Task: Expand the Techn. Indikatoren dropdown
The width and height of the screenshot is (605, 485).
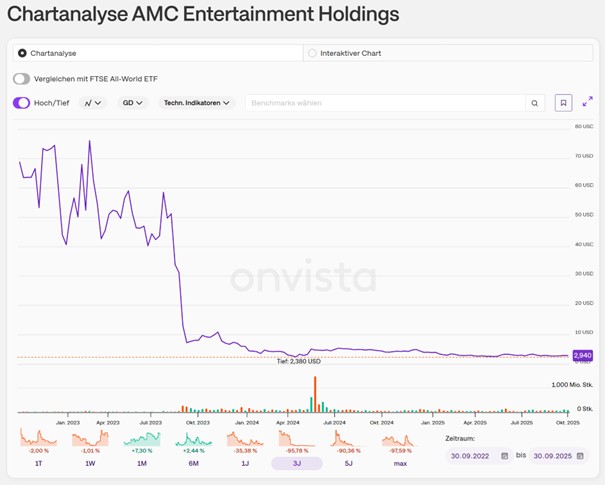Action: 197,102
